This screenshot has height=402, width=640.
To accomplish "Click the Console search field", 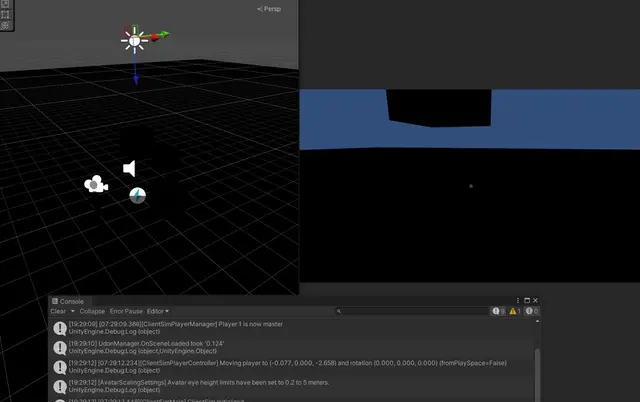I will tap(410, 312).
